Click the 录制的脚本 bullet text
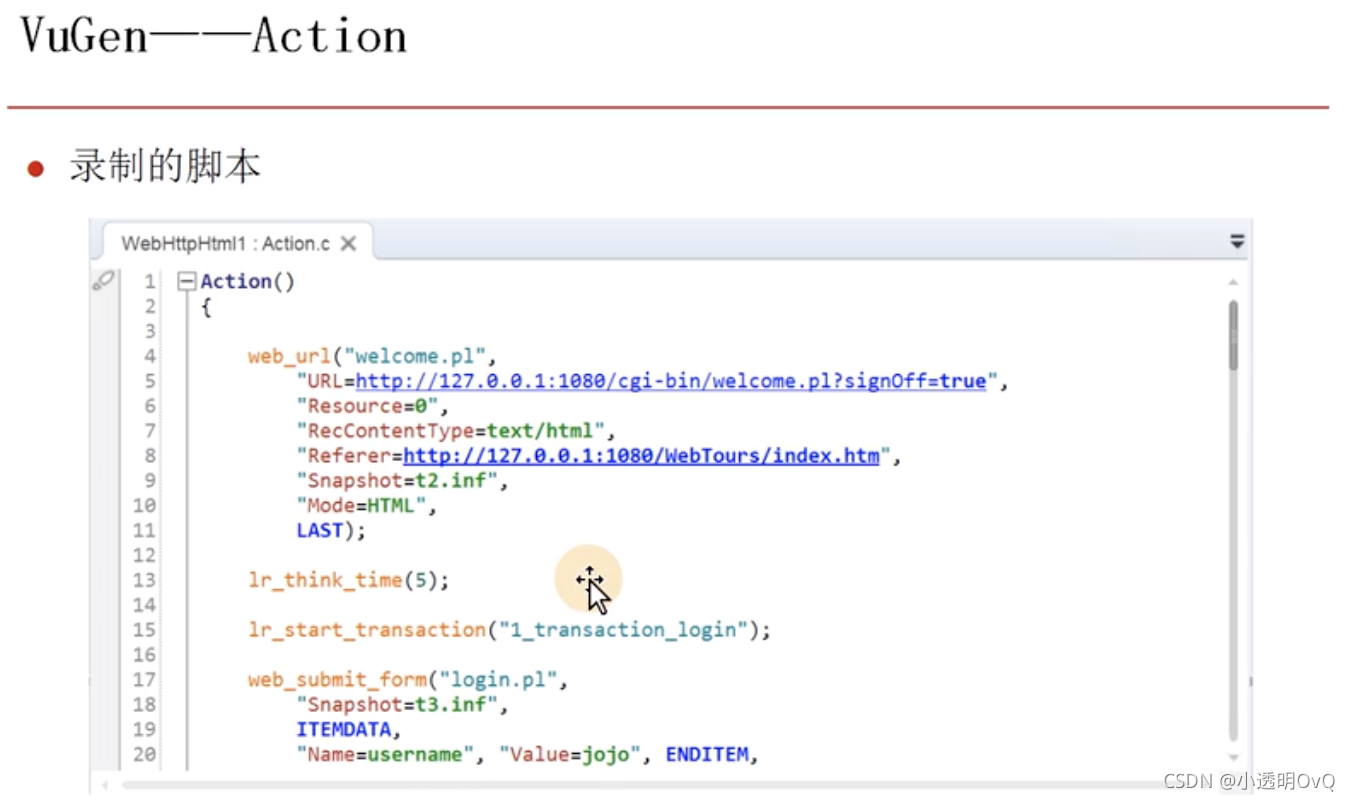The image size is (1350, 802). coord(165,166)
